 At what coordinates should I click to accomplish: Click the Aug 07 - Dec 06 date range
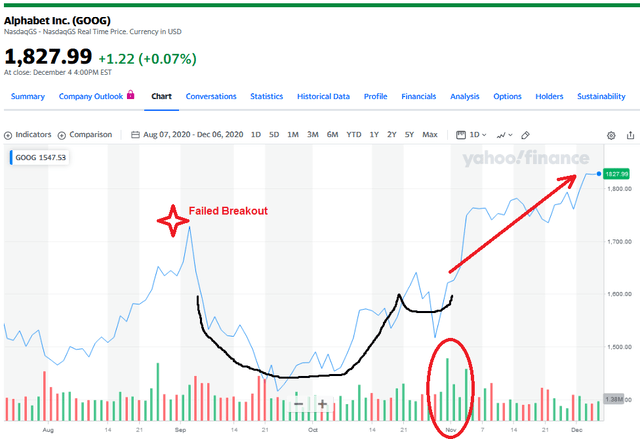tap(194, 134)
